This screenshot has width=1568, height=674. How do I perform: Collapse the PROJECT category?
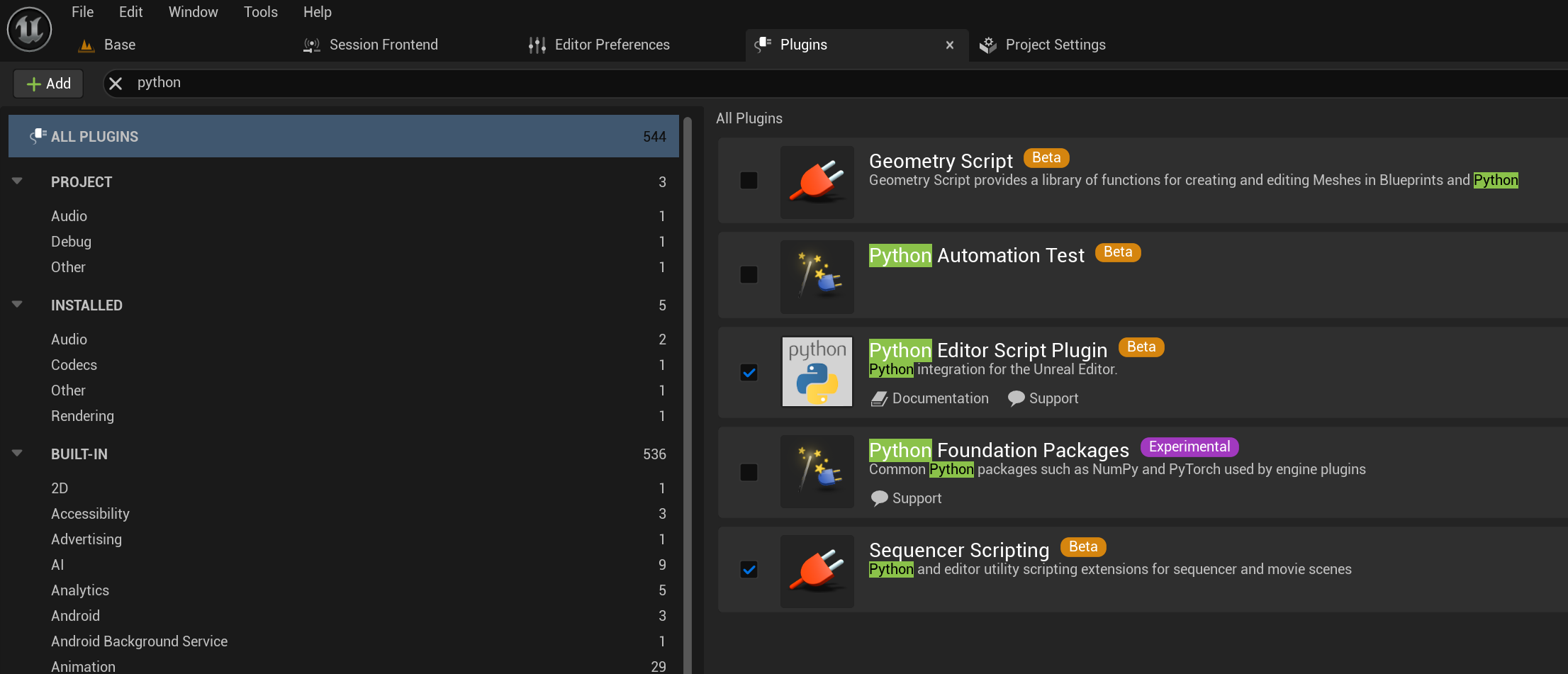pos(18,181)
